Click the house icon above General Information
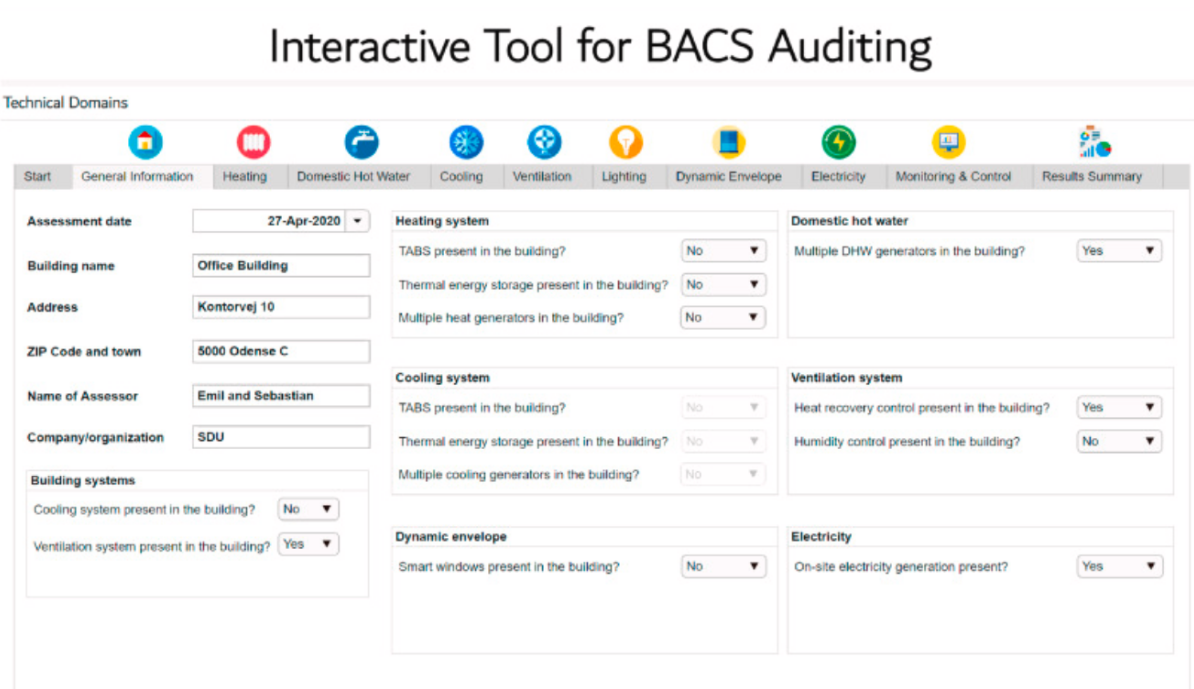This screenshot has height=689, width=1194. pos(145,142)
